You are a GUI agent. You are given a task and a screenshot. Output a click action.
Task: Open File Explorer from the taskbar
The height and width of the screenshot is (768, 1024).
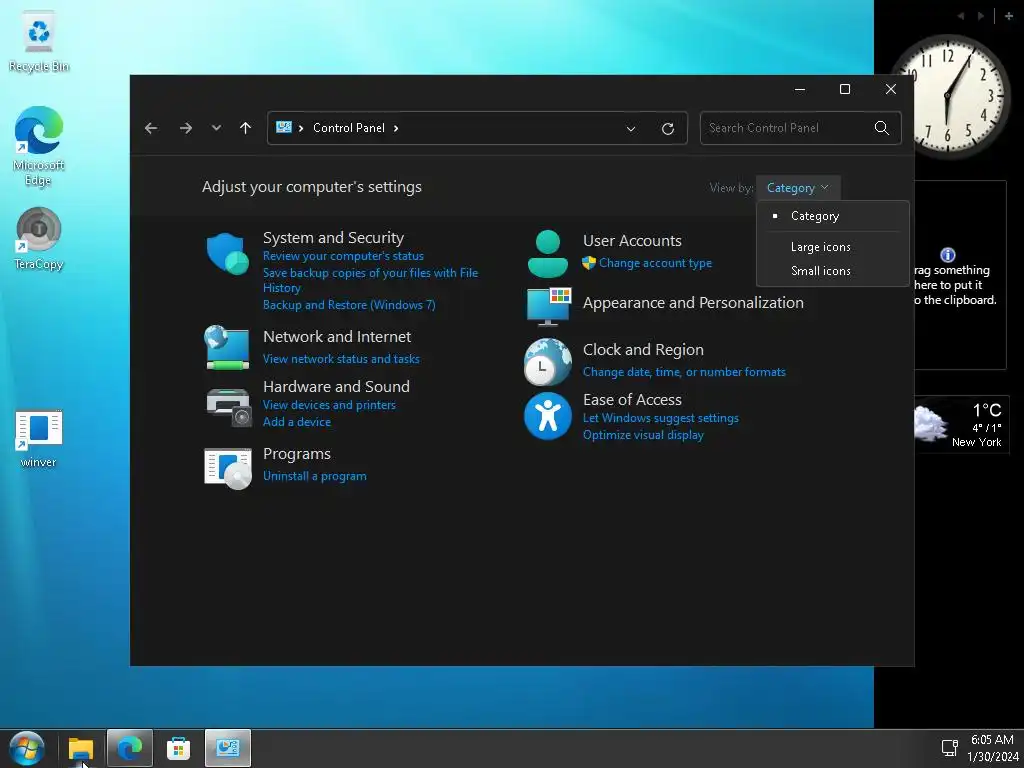81,748
